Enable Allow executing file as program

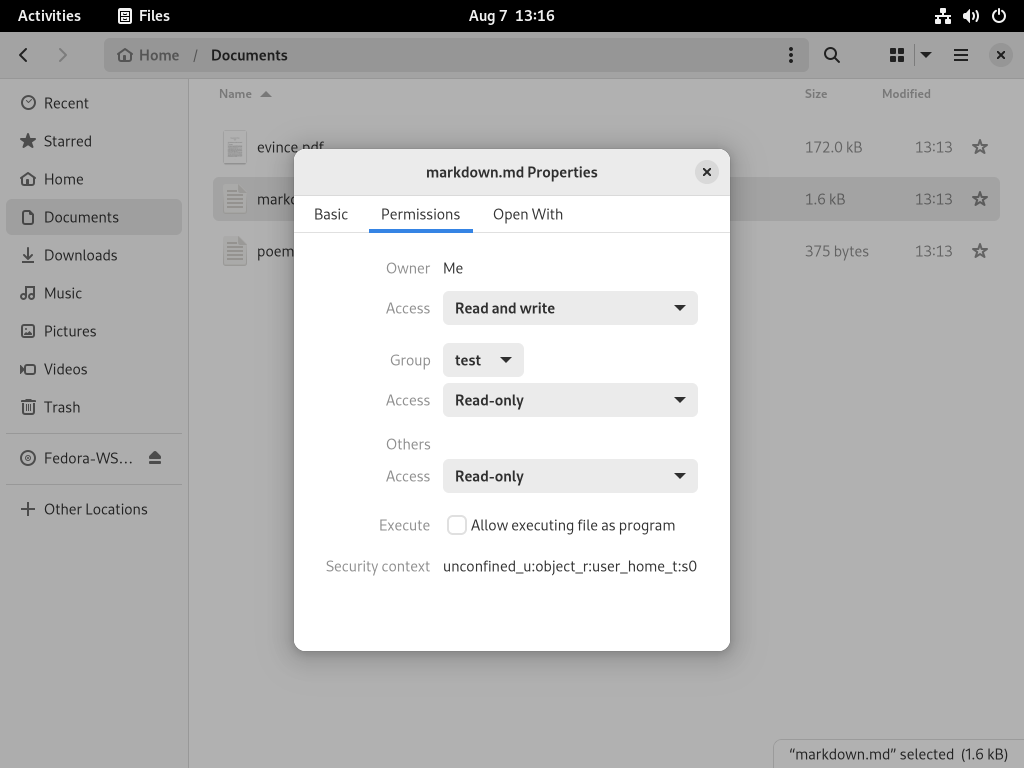click(x=456, y=525)
